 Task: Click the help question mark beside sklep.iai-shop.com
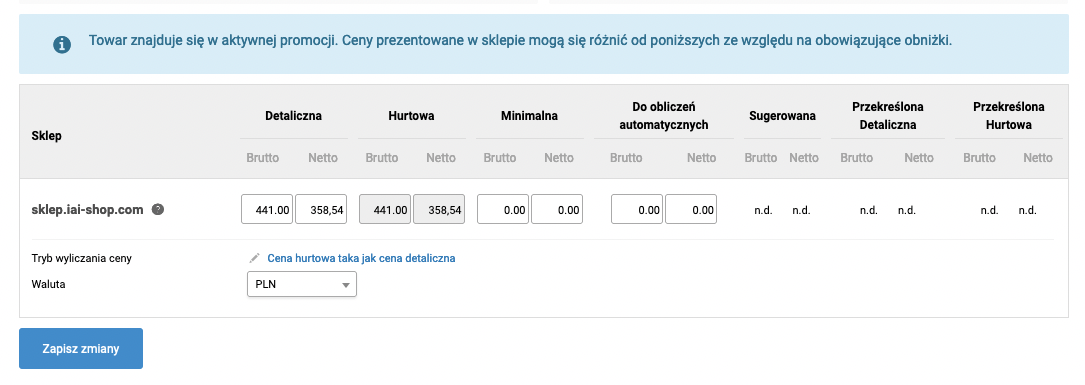tap(158, 209)
